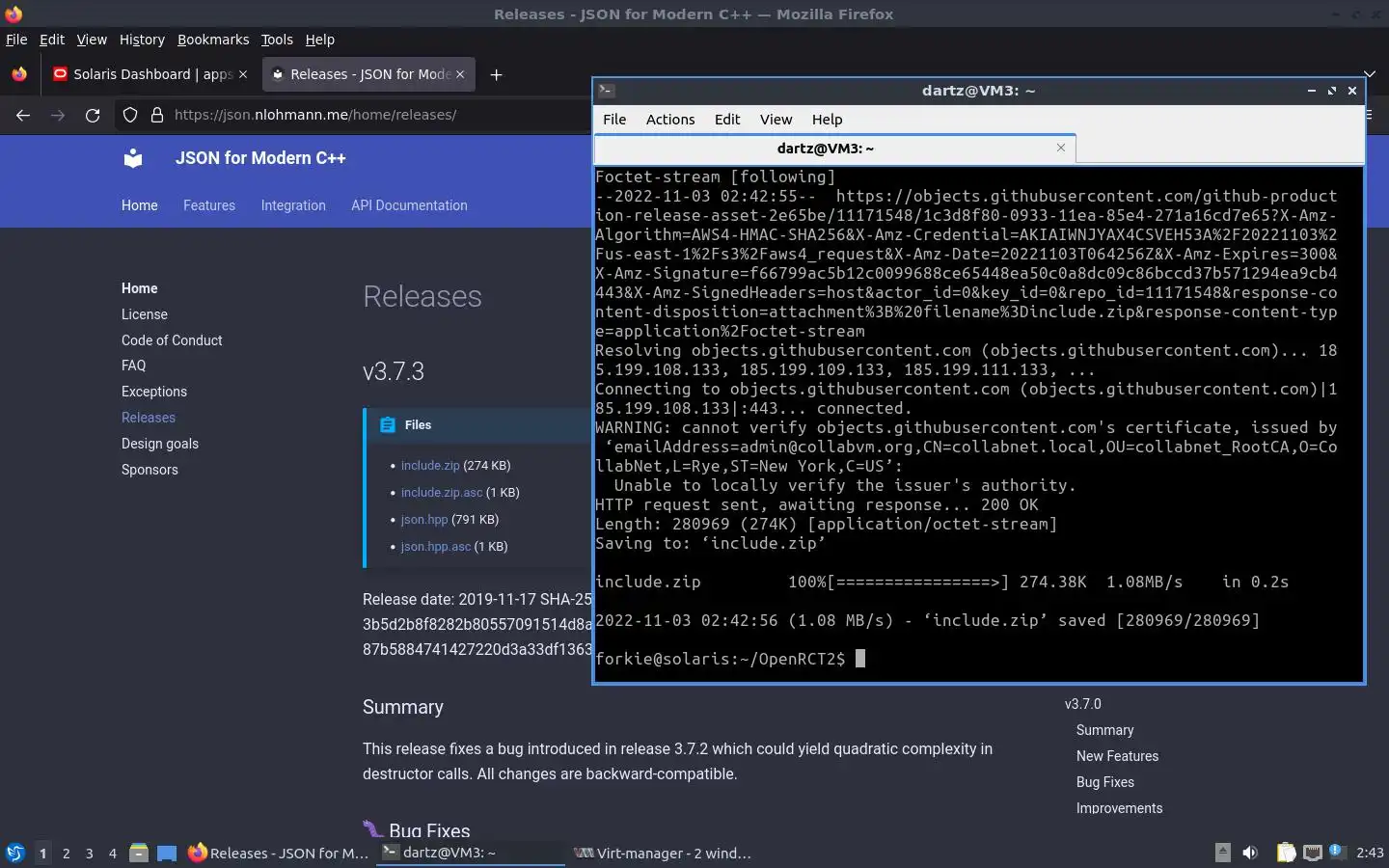
Task: Click the removable media icon in the system tray
Action: tap(1222, 853)
